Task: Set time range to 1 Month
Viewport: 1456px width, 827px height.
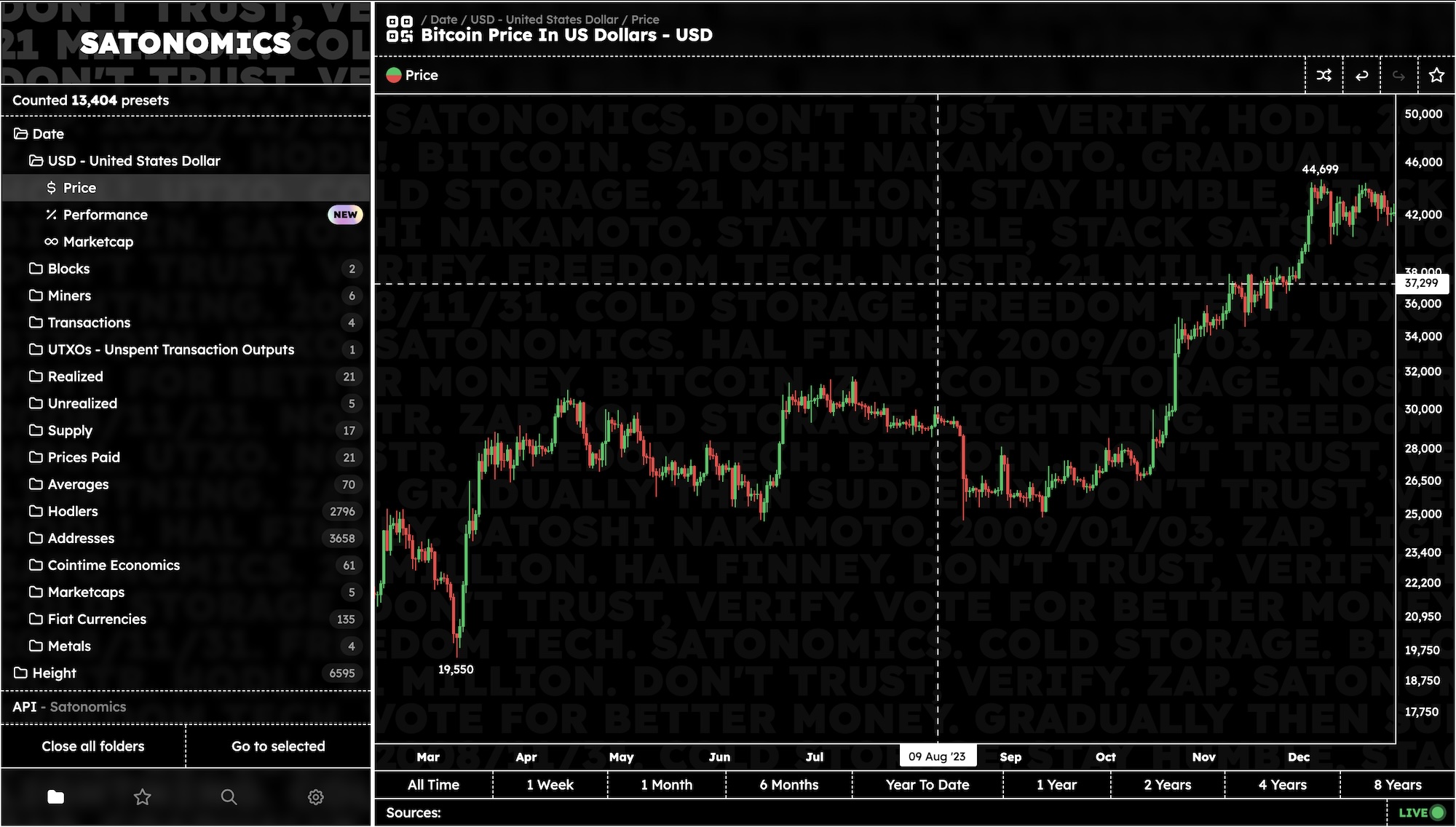Action: 667,785
